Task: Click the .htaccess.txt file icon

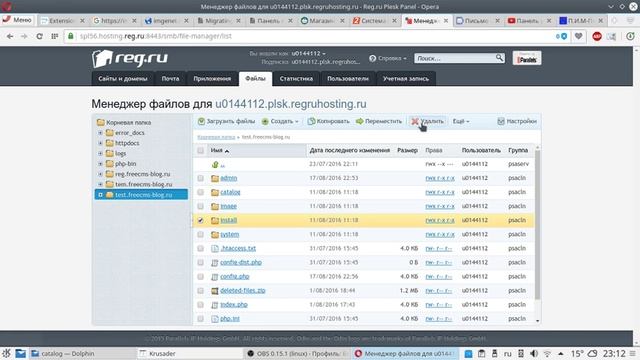Action: click(215, 249)
